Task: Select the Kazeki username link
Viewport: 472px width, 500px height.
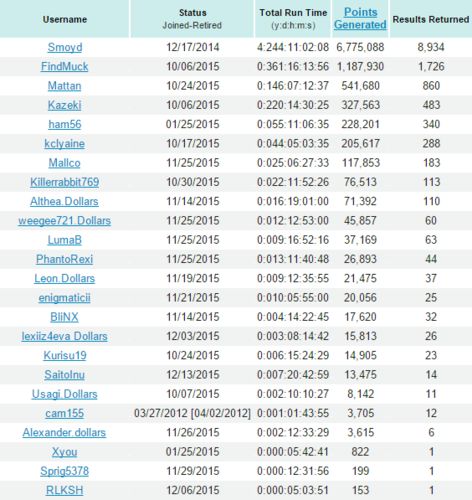Action: 65,105
